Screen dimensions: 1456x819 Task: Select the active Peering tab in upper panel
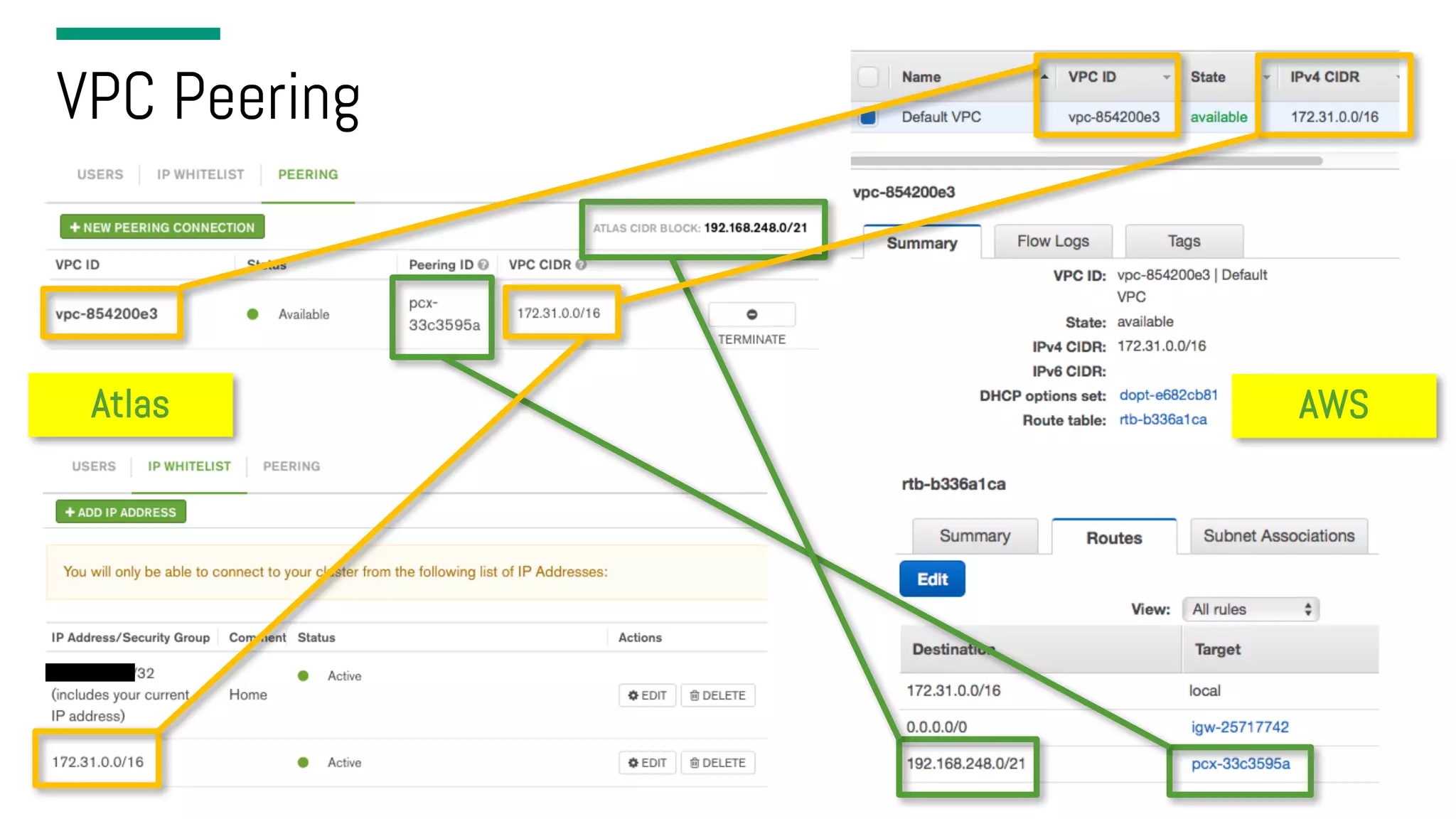(308, 174)
